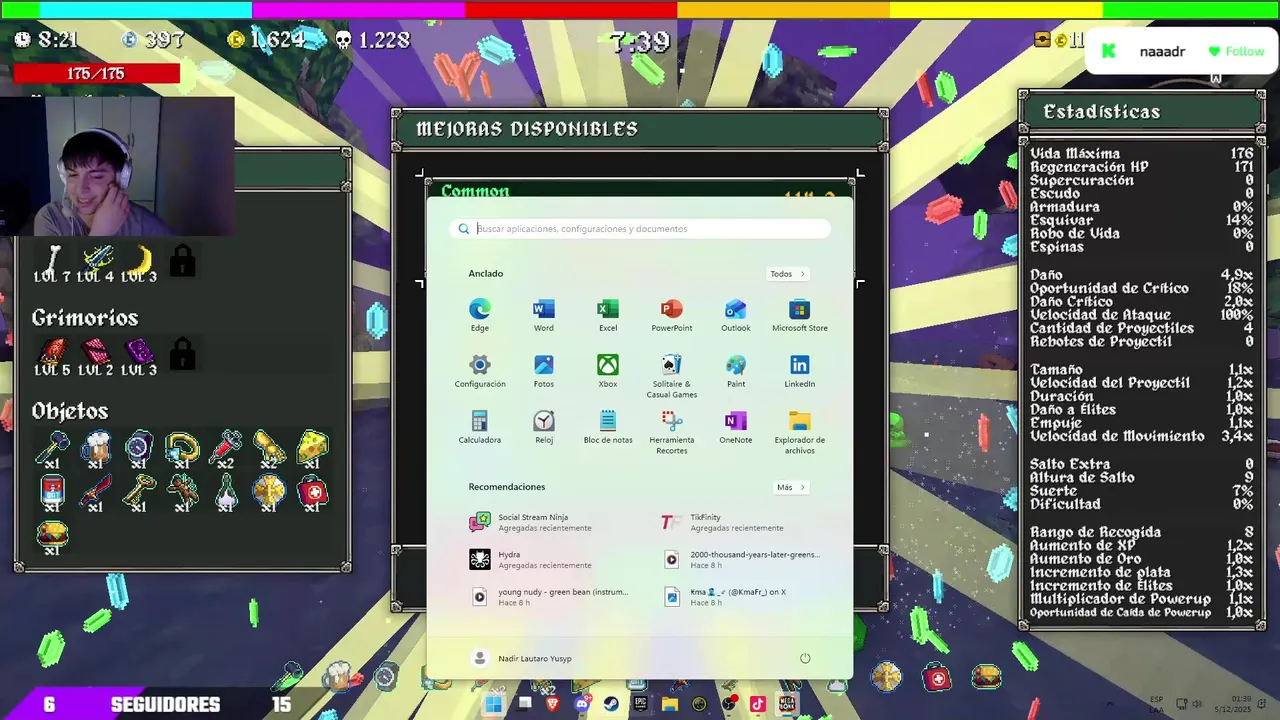Viewport: 1280px width, 720px height.
Task: Click the syringe object x2
Action: click(226, 448)
